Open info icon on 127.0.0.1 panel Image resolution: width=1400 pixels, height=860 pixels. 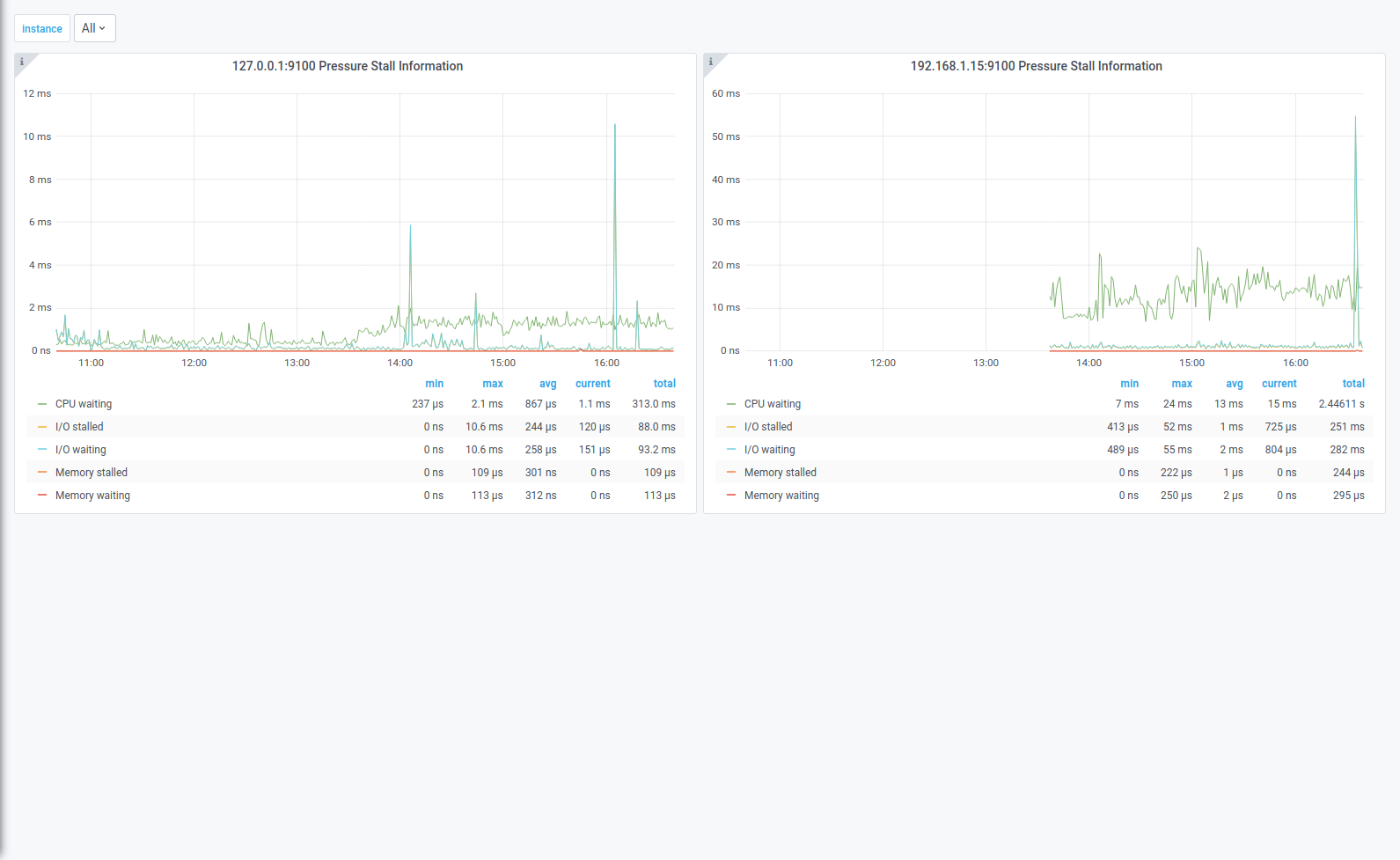(22, 62)
